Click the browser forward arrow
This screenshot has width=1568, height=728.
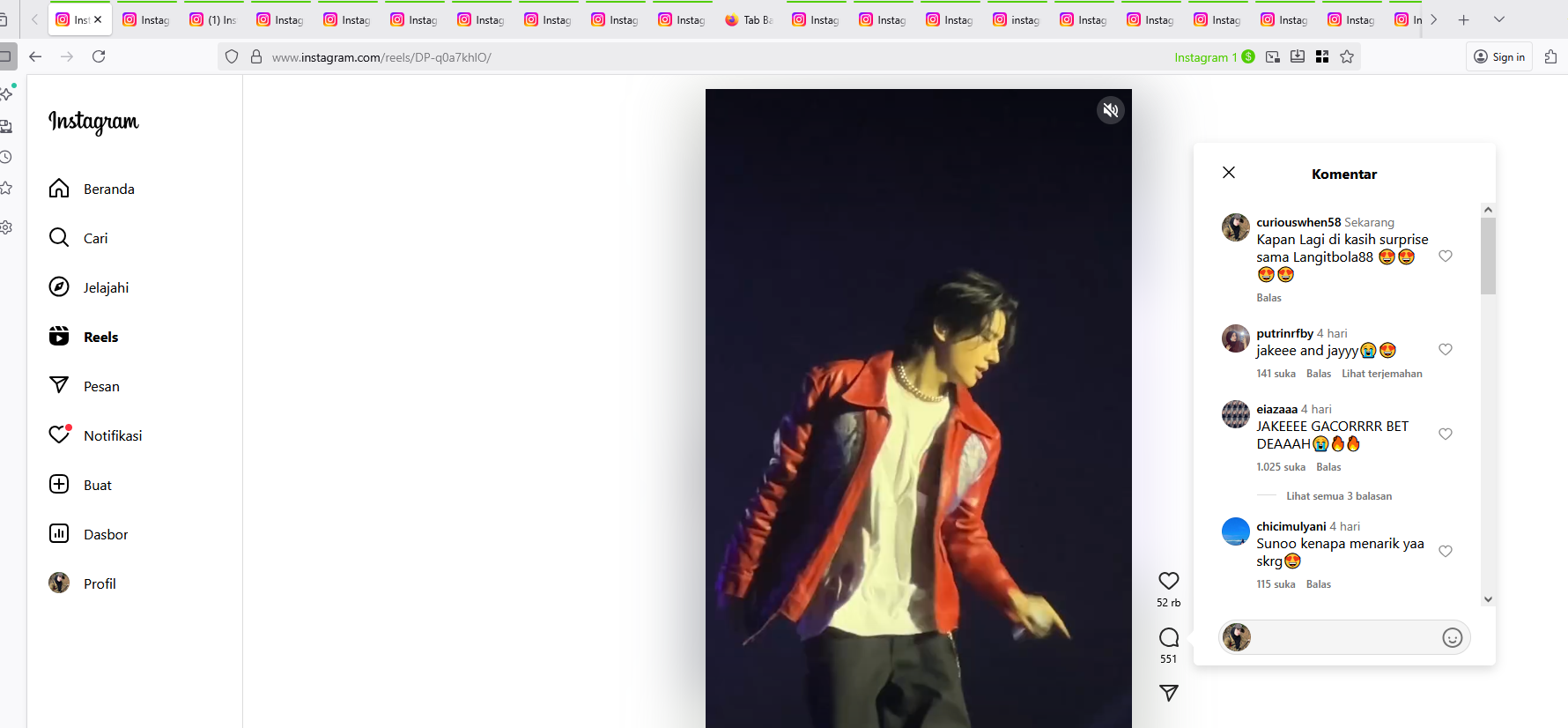pyautogui.click(x=67, y=56)
